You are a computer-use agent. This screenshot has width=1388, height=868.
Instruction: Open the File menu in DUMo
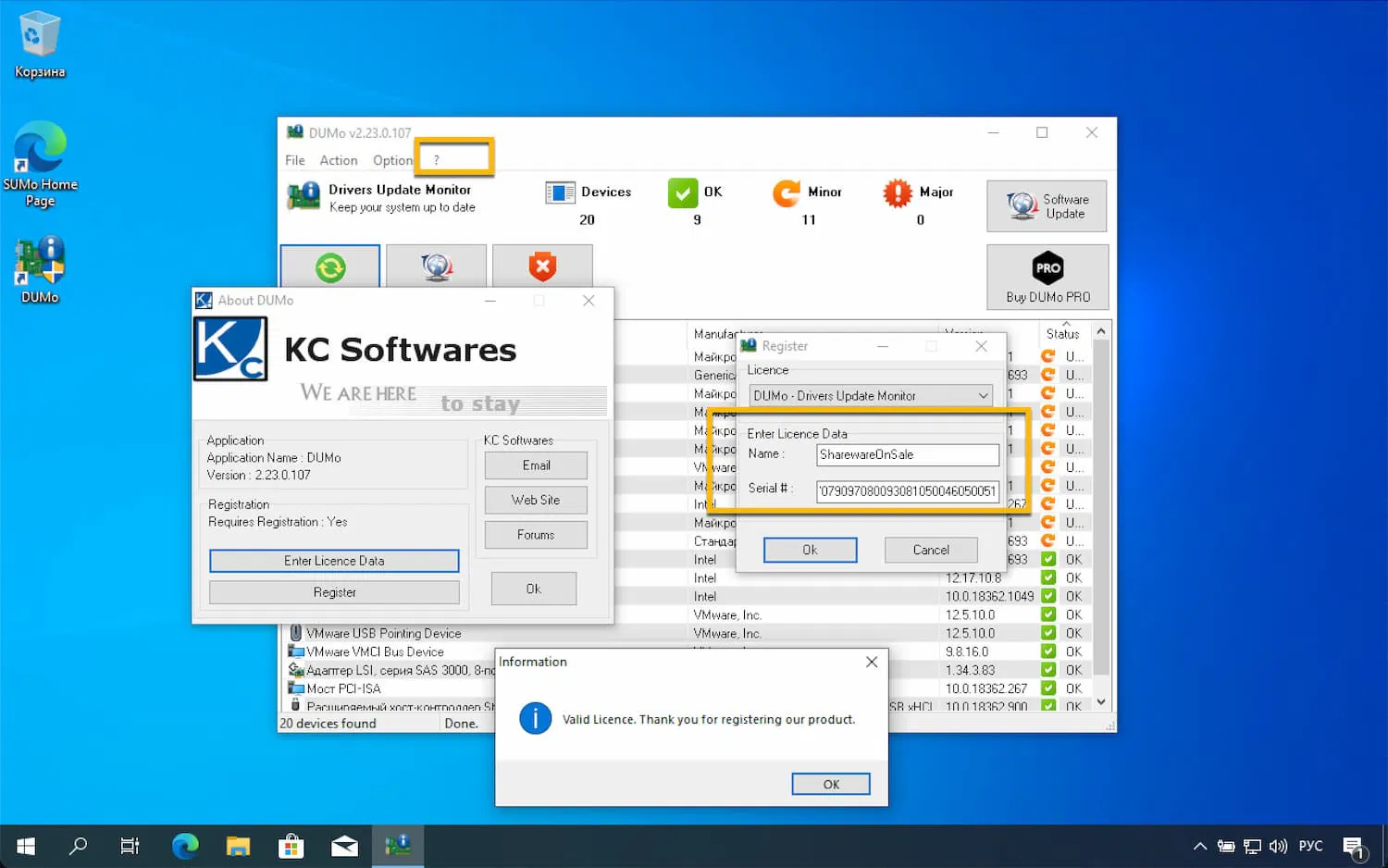(x=295, y=160)
